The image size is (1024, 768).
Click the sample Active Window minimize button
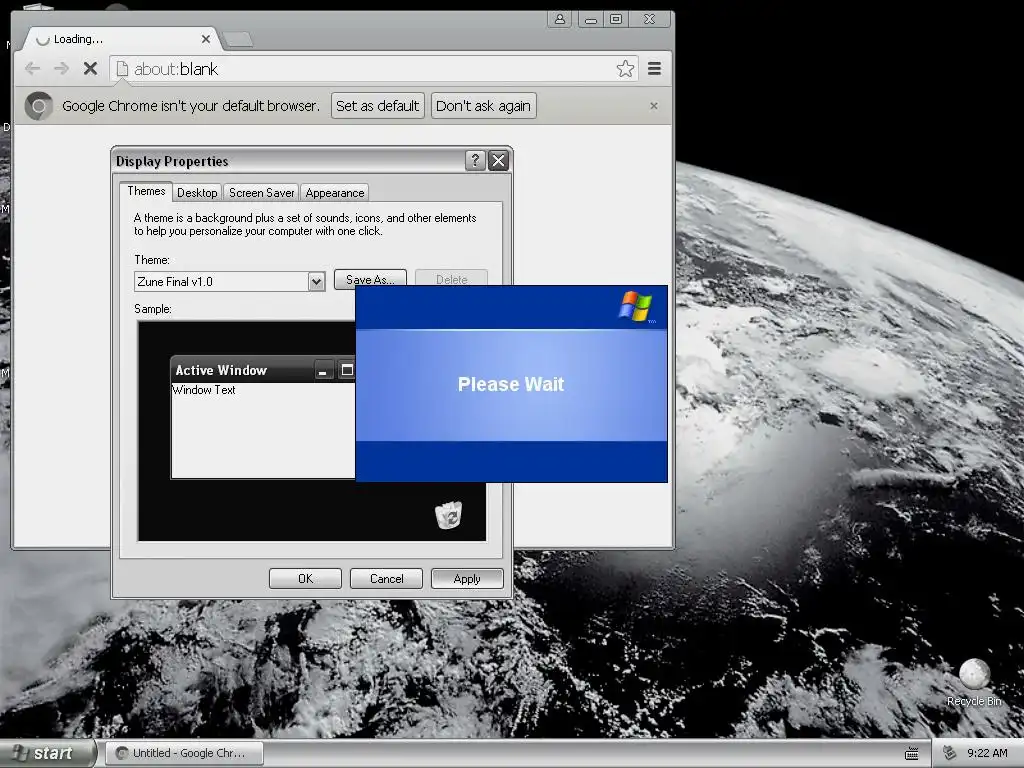323,370
